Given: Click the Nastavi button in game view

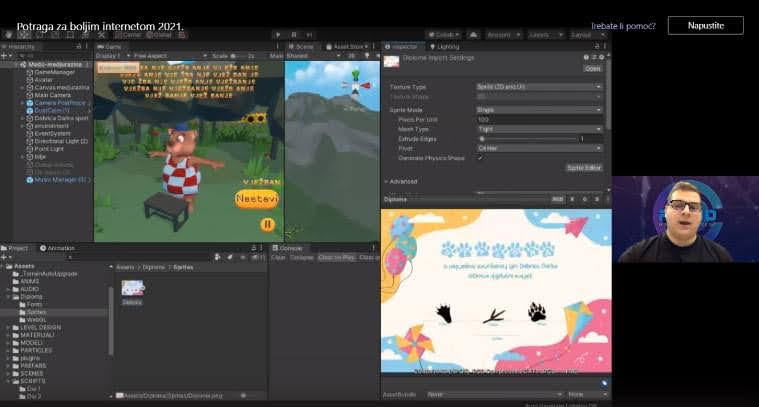Looking at the screenshot, I should point(257,199).
